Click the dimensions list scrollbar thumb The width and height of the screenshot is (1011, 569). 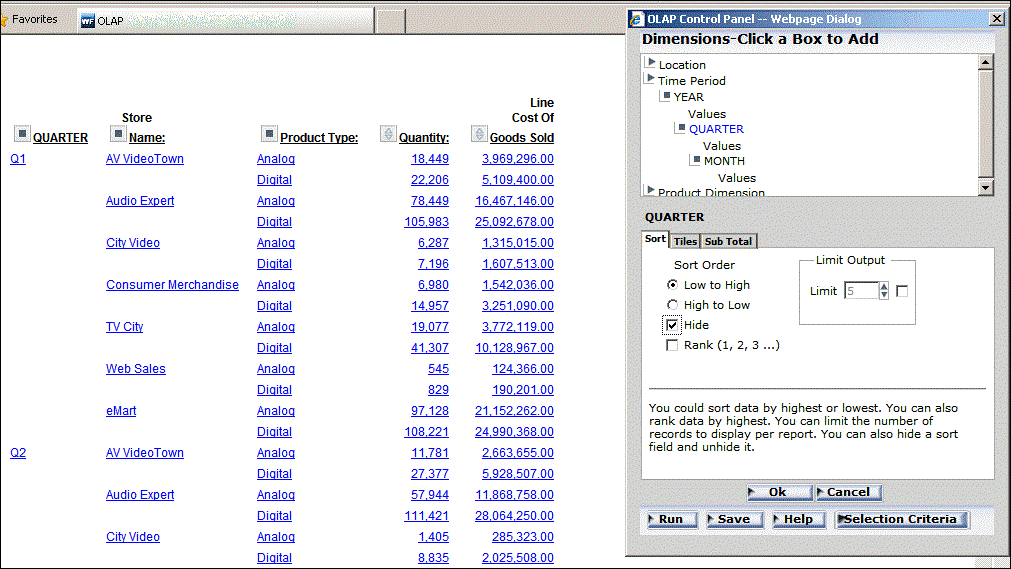(x=985, y=123)
